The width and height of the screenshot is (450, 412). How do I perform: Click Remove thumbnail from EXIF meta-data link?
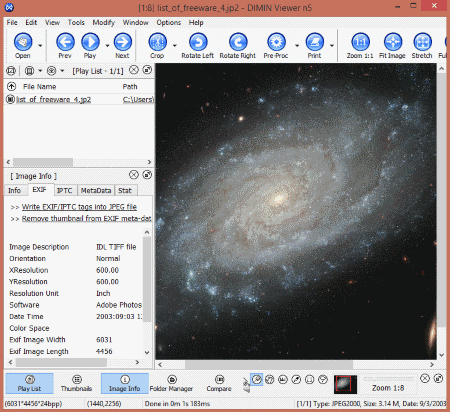87,218
